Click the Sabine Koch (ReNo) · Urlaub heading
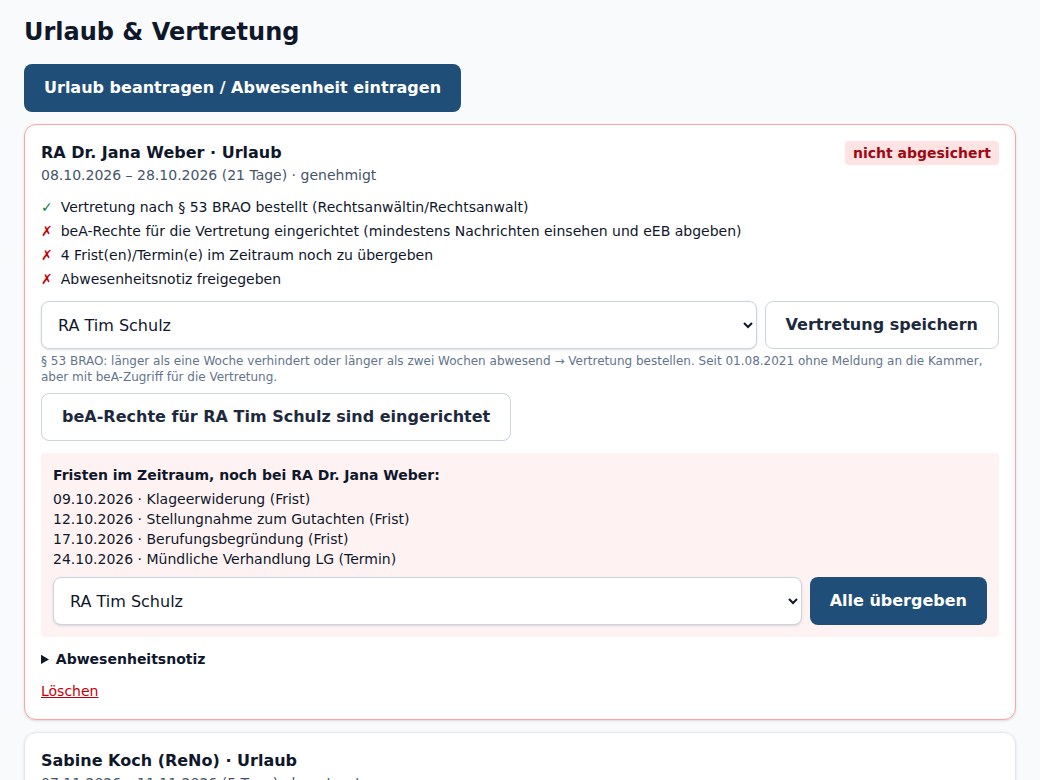 (x=169, y=760)
